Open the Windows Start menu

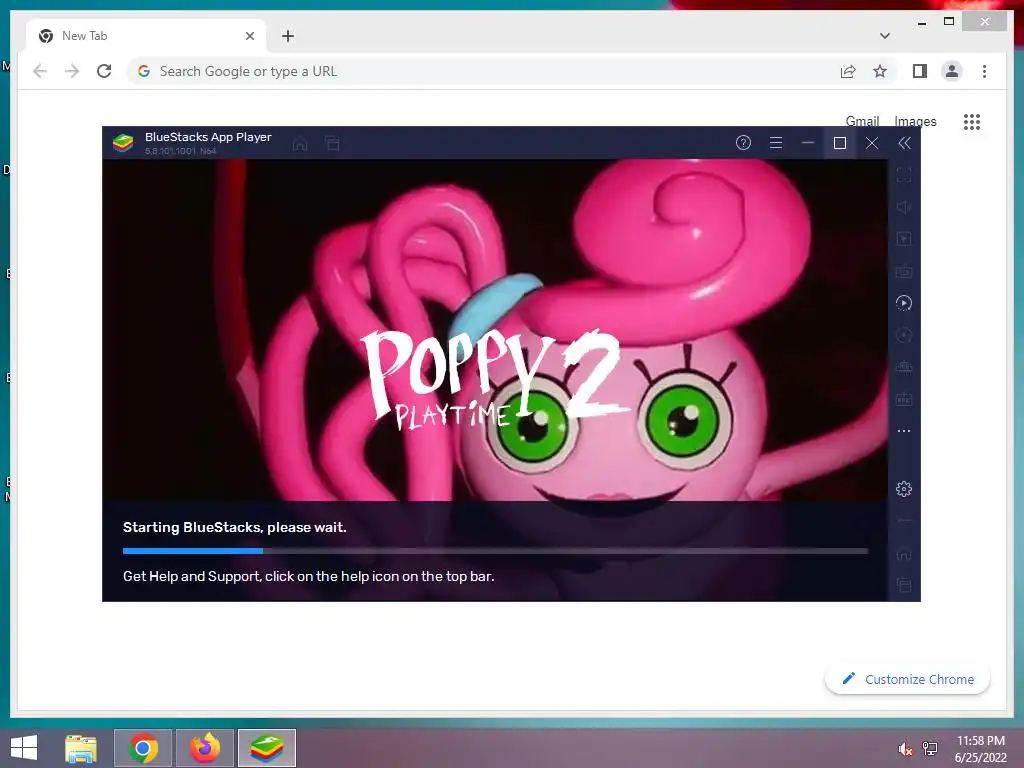point(24,748)
